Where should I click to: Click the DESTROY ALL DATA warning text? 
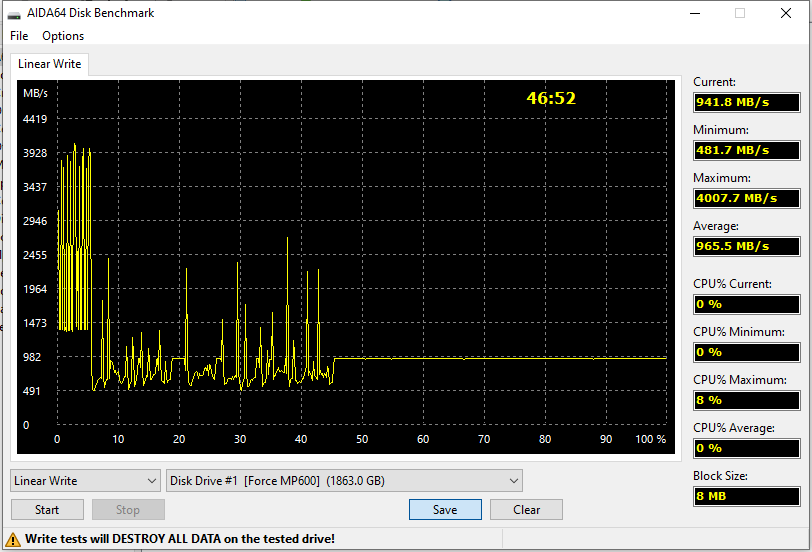(x=180, y=539)
